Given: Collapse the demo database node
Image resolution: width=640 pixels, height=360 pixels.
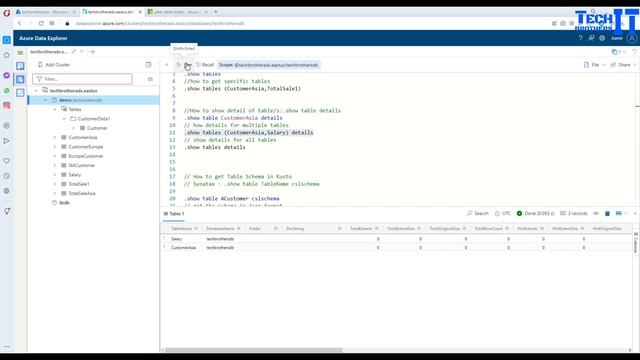Looking at the screenshot, I should pos(45,100).
